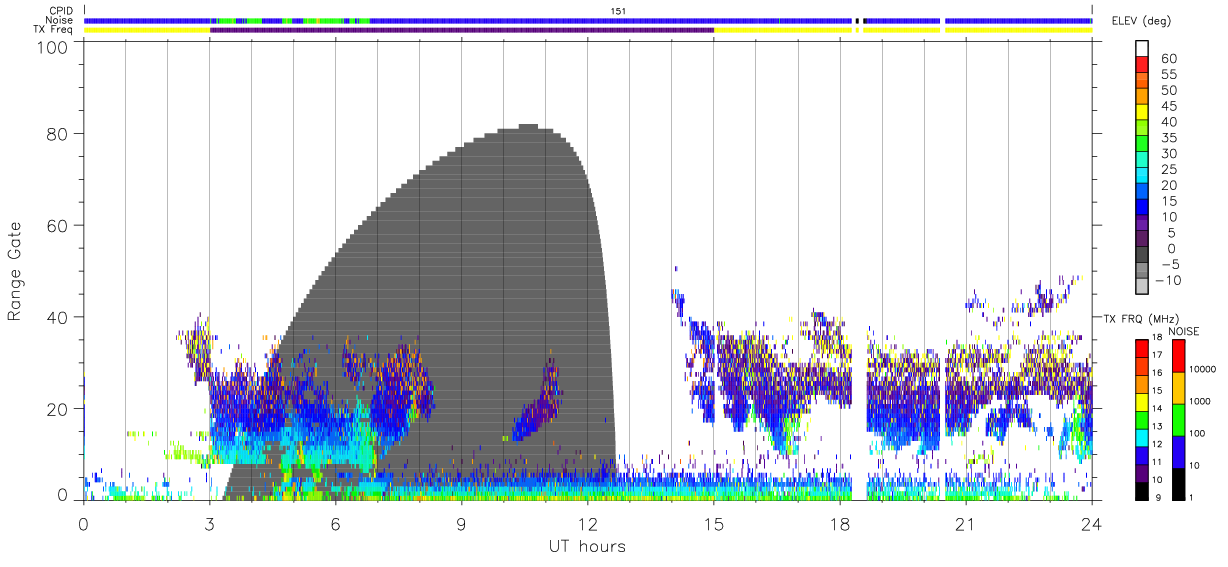This screenshot has width=1228, height=567.
Task: Click the black 9 MHz TX frequency swatch
Action: pos(1141,491)
